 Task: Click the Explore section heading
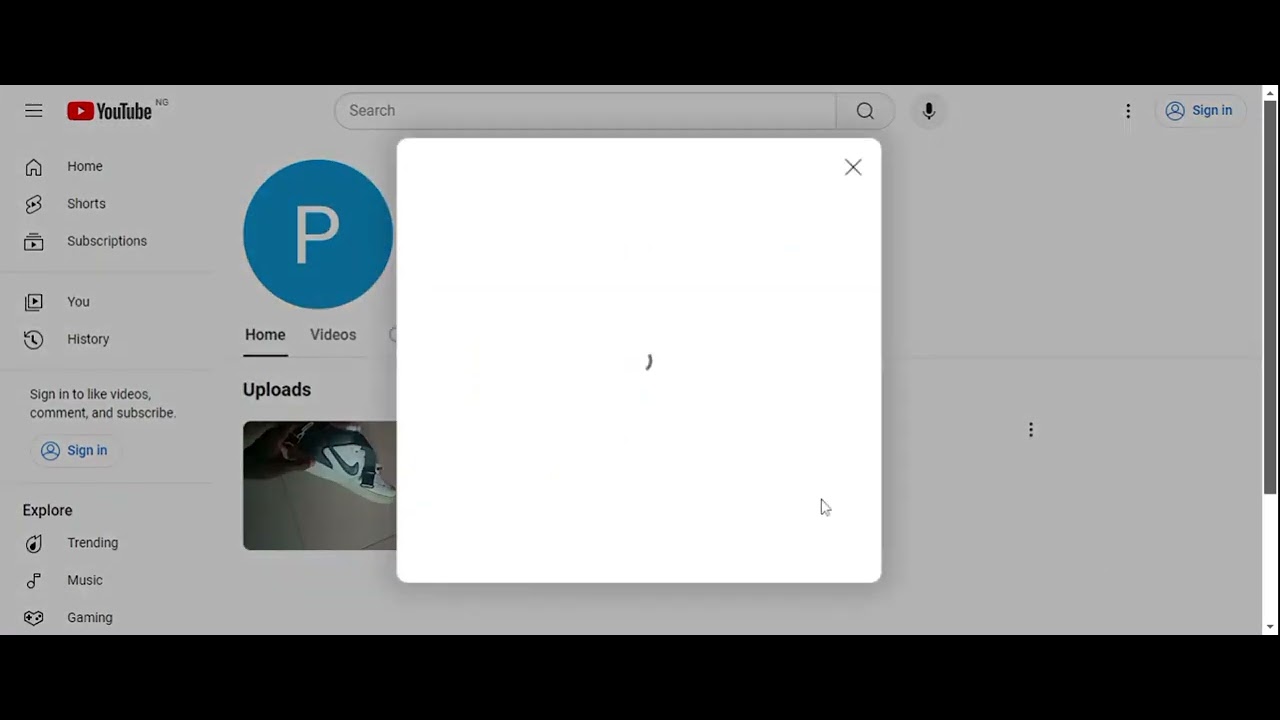pyautogui.click(x=48, y=510)
